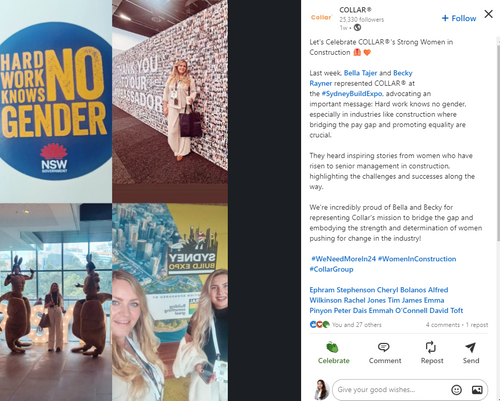View the 4 comments link
Image resolution: width=500 pixels, height=401 pixels.
point(442,325)
